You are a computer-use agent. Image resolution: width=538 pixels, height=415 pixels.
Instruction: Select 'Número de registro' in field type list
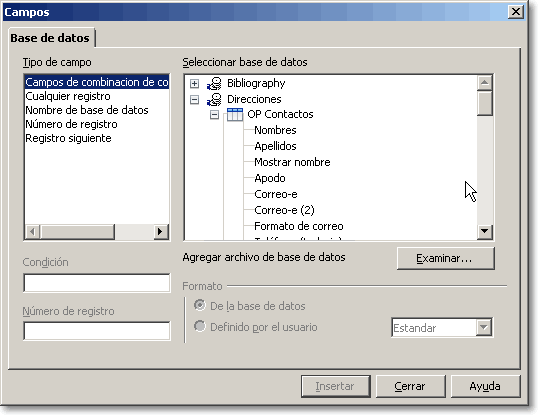97,124
